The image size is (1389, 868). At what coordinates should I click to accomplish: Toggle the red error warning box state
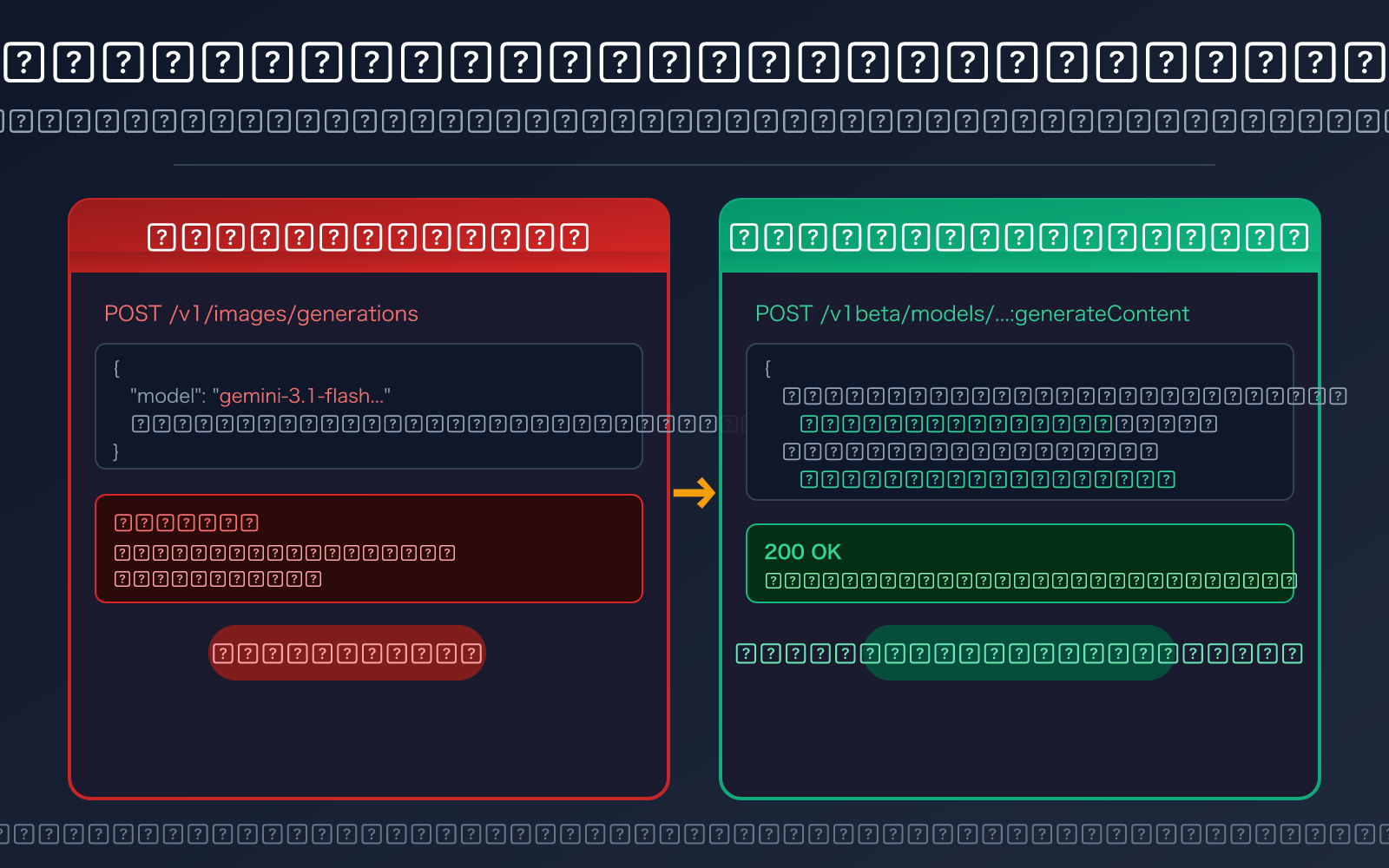click(x=368, y=548)
